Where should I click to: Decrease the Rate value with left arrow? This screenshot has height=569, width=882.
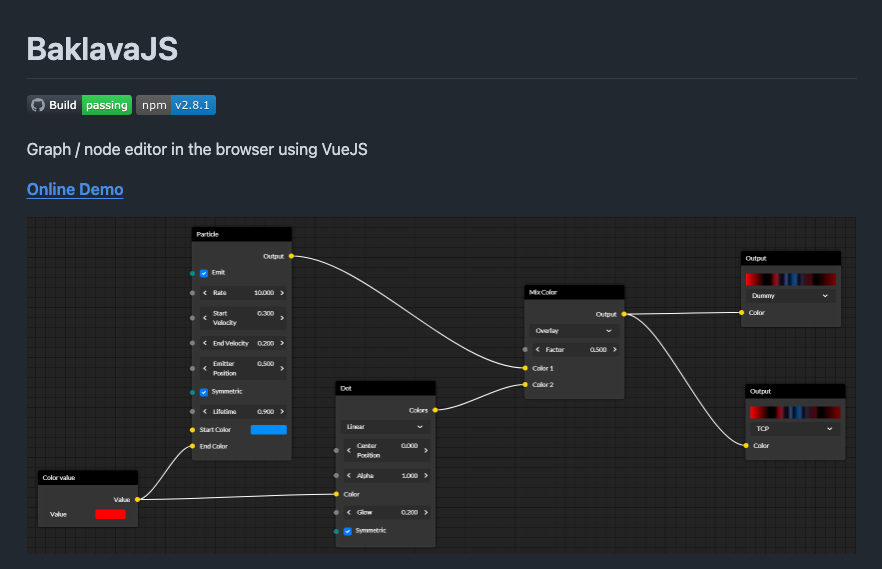coord(205,293)
